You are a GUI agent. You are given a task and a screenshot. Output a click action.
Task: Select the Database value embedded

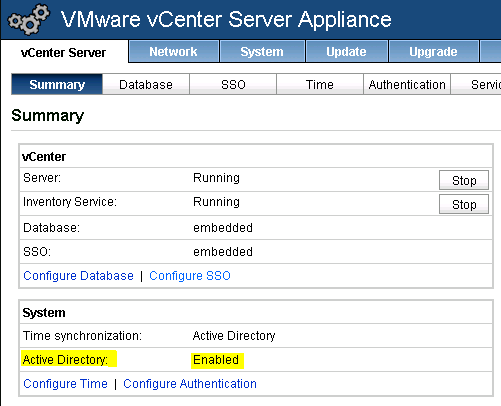click(x=223, y=228)
